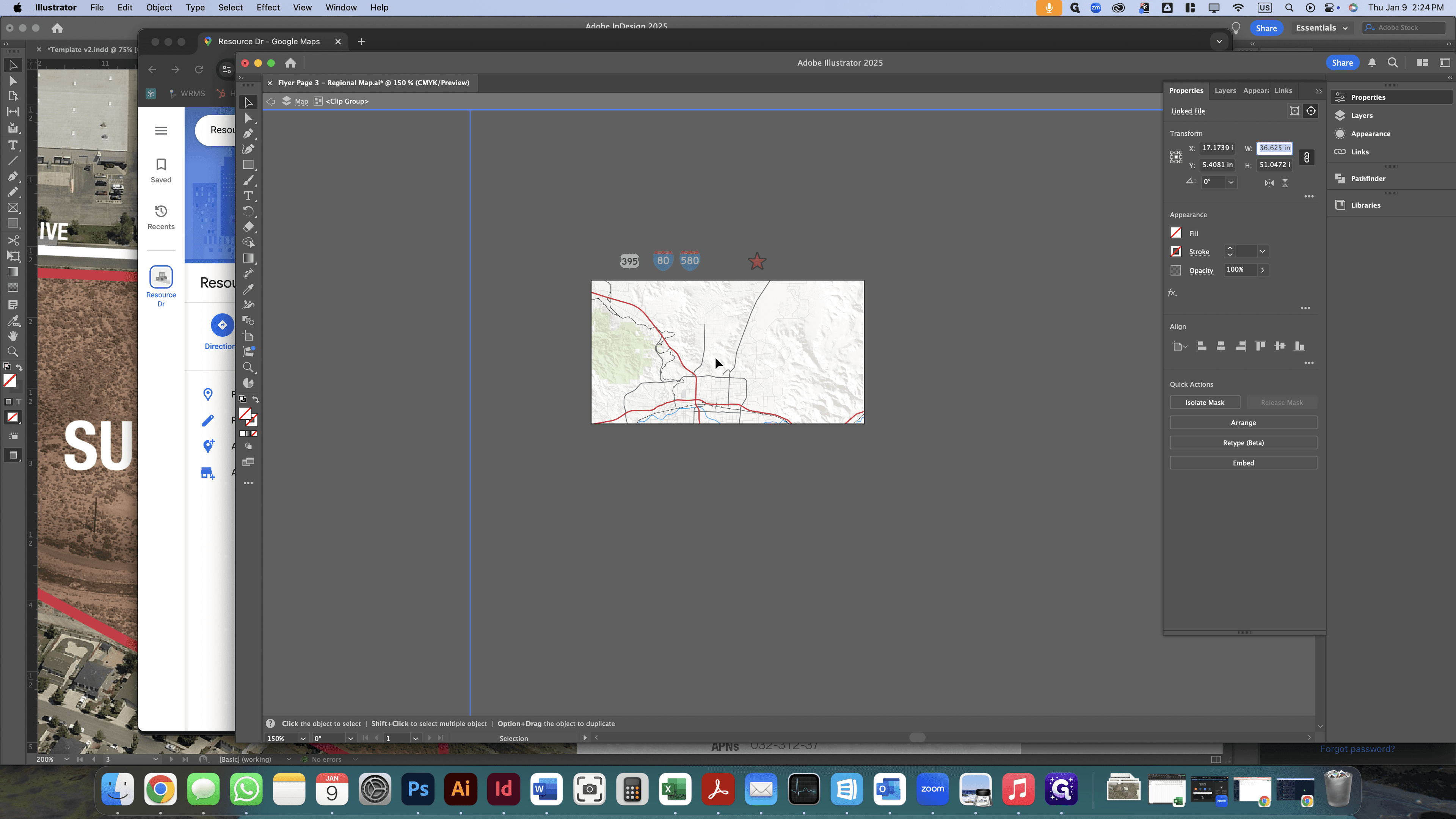
Task: Click the Share button in Illustrator
Action: pyautogui.click(x=1342, y=63)
